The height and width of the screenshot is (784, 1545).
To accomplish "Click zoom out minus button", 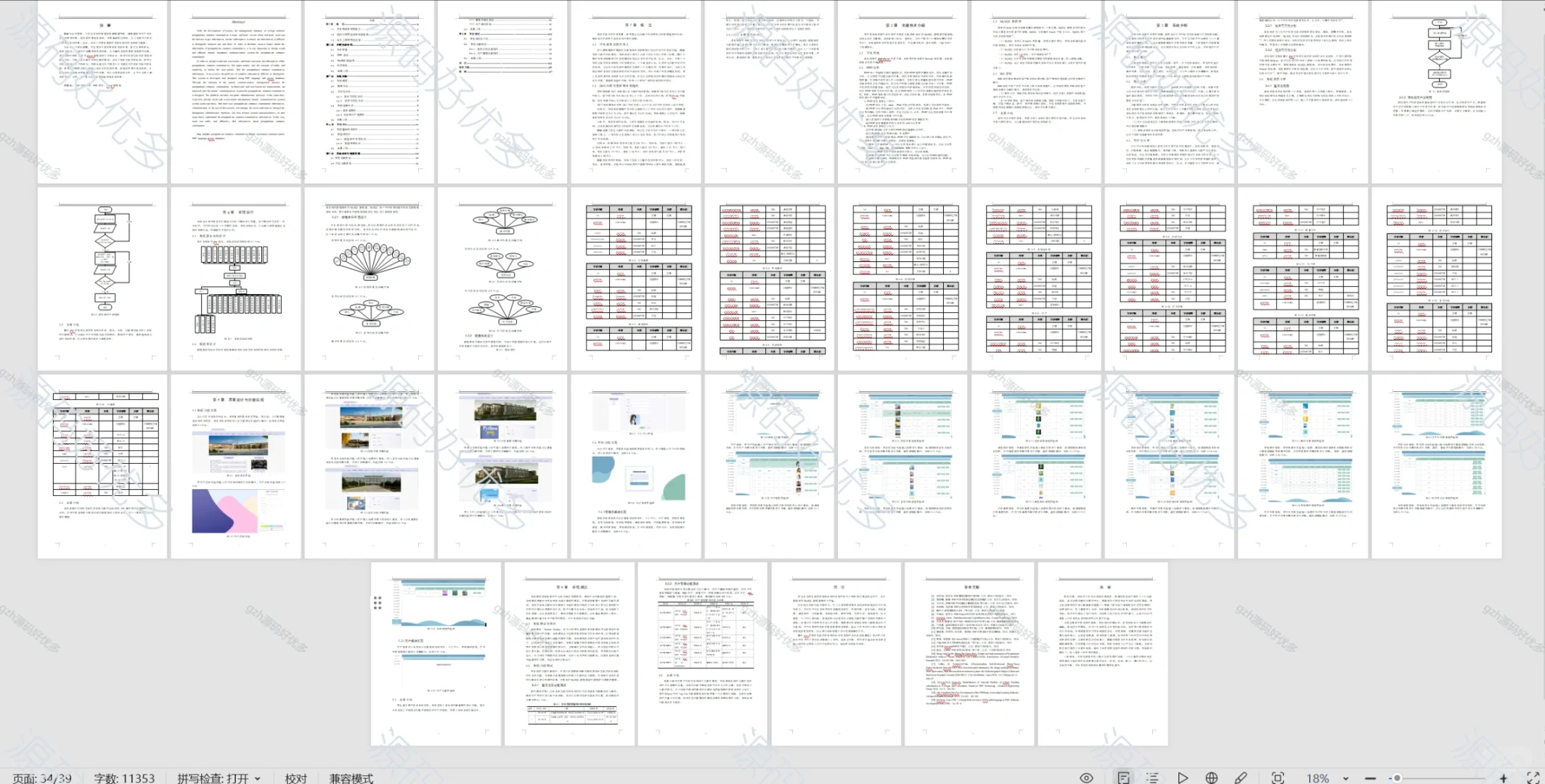I will click(x=1370, y=777).
